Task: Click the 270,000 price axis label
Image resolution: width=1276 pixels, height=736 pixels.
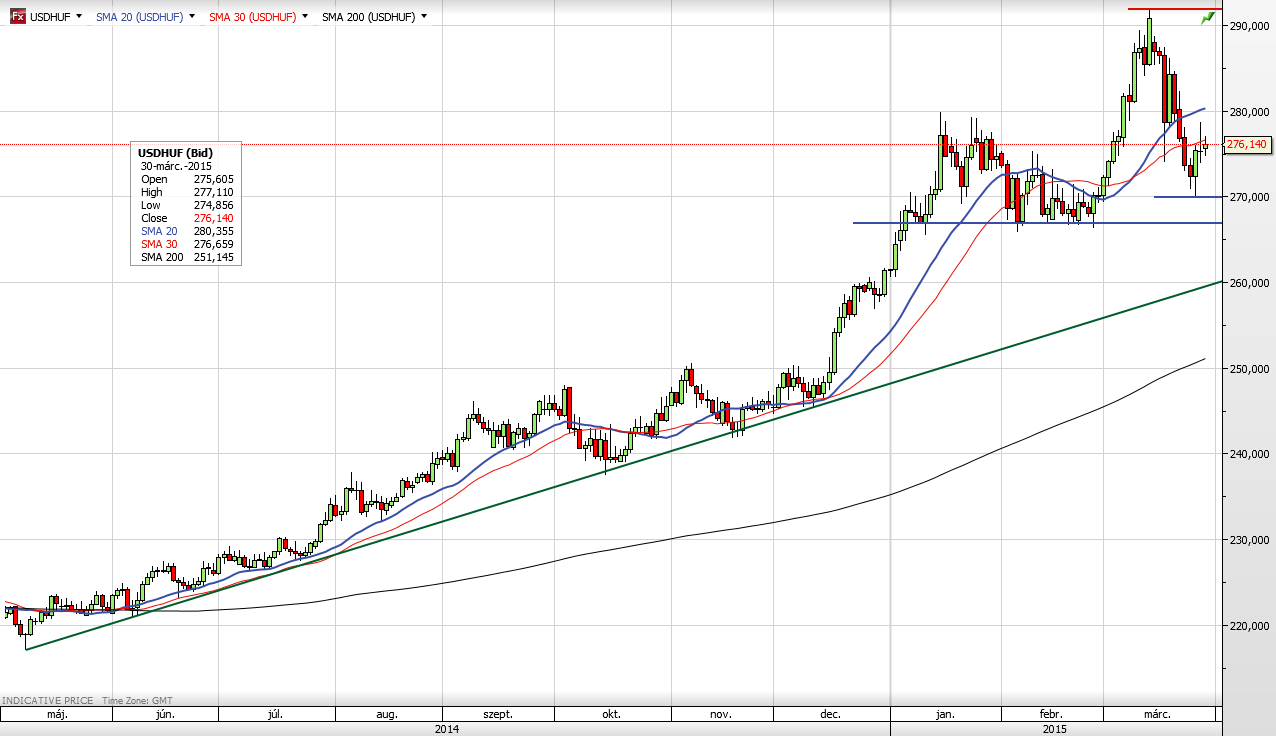Action: coord(1250,198)
